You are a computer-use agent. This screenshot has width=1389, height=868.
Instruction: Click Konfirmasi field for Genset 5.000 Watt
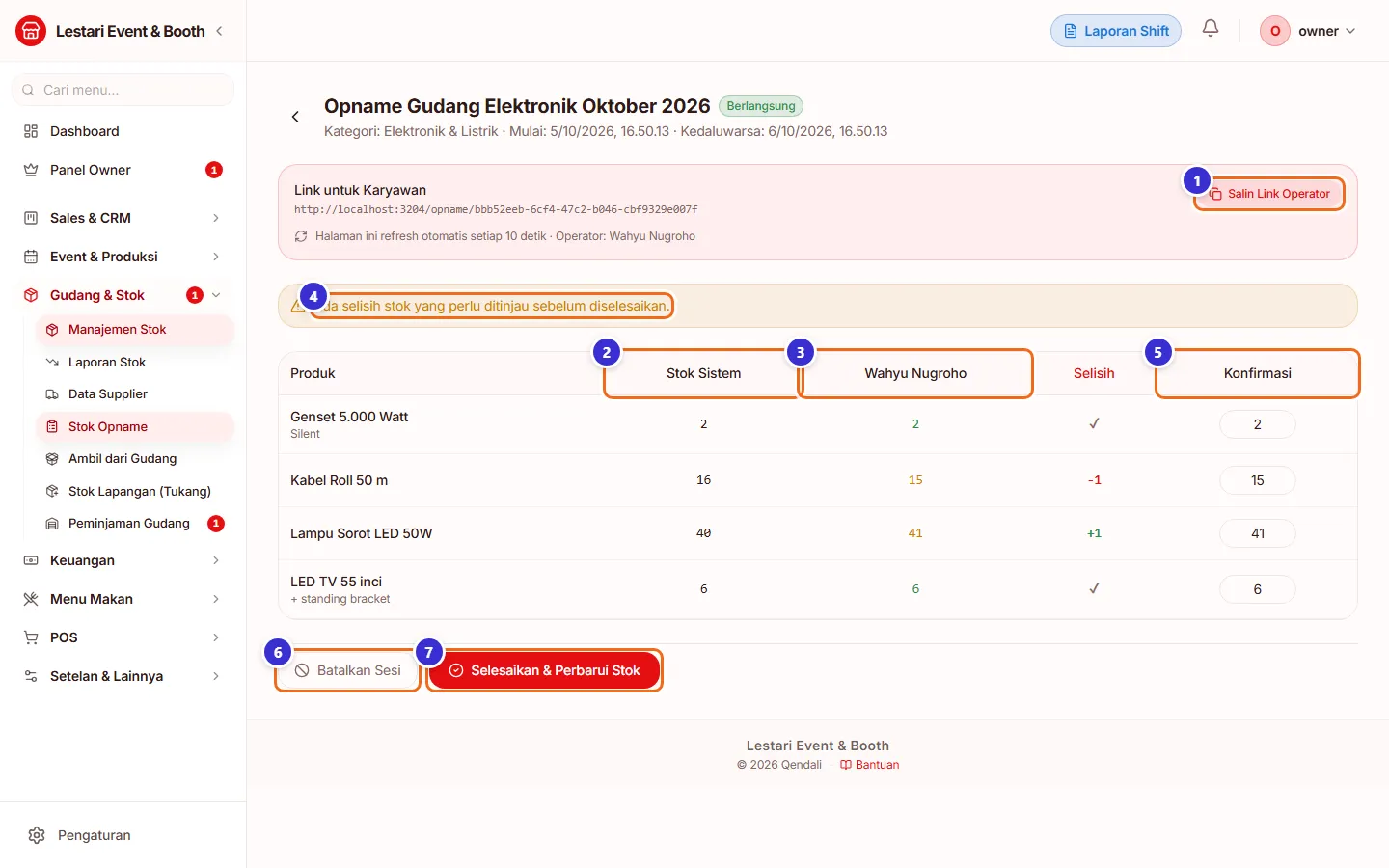click(x=1258, y=424)
